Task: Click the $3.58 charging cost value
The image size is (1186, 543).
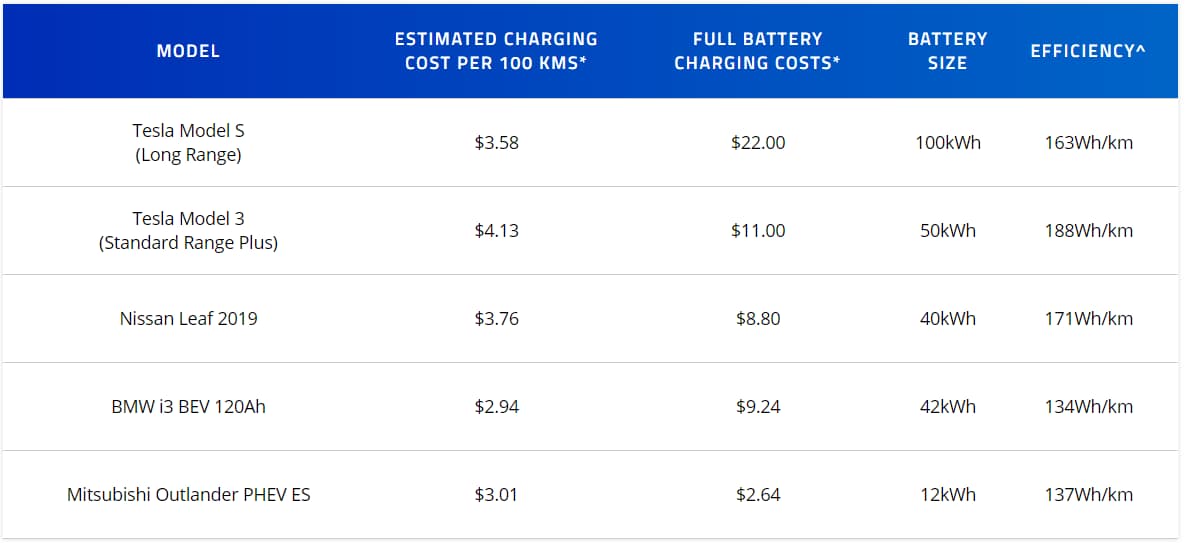Action: pyautogui.click(x=496, y=143)
